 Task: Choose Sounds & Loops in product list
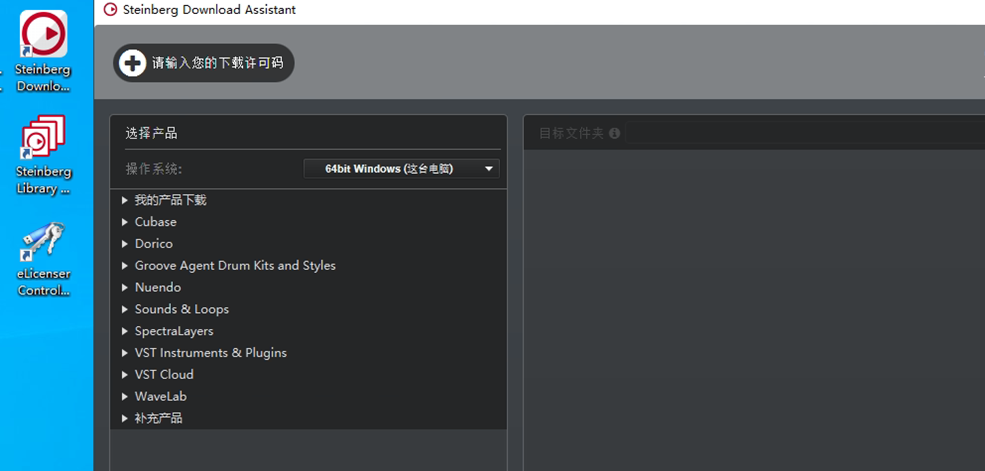(182, 310)
